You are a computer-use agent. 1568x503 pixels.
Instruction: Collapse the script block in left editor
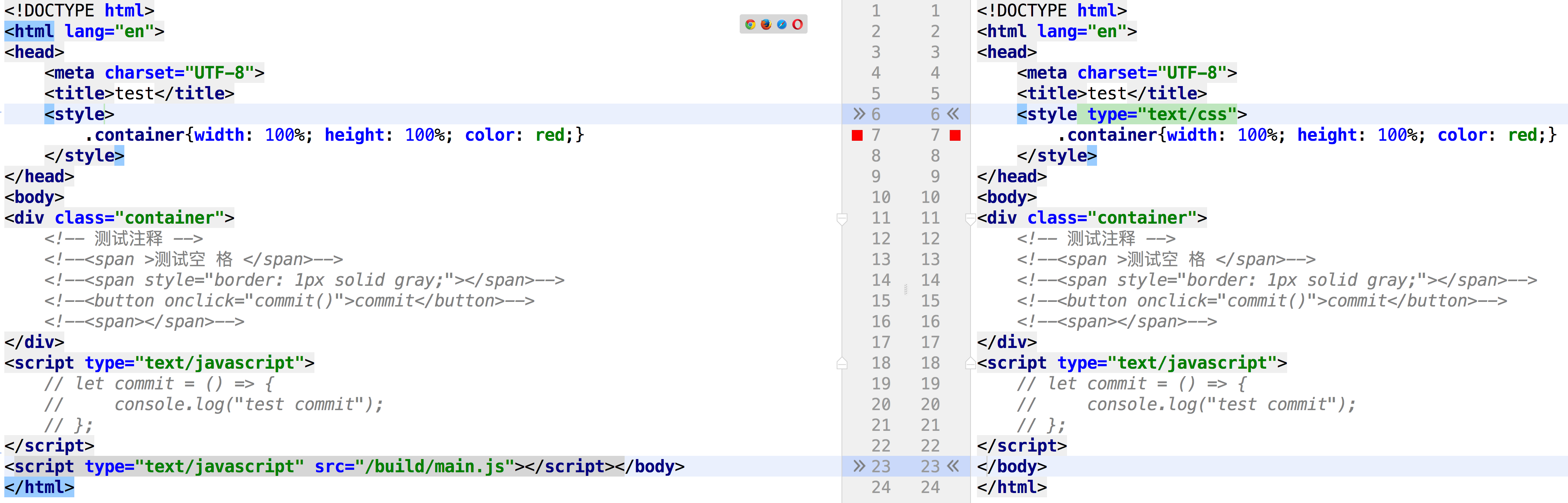pos(842,363)
